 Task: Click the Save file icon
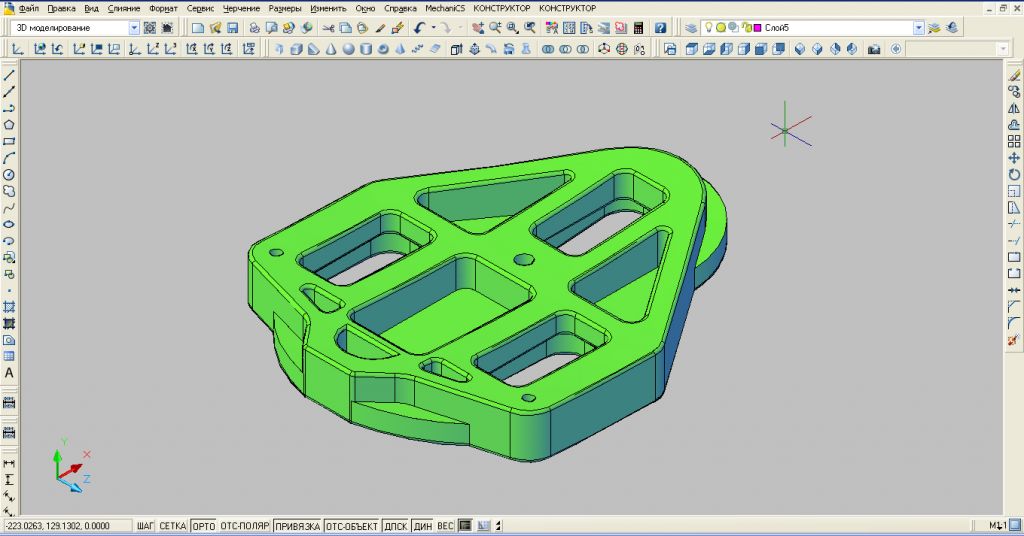[x=232, y=28]
